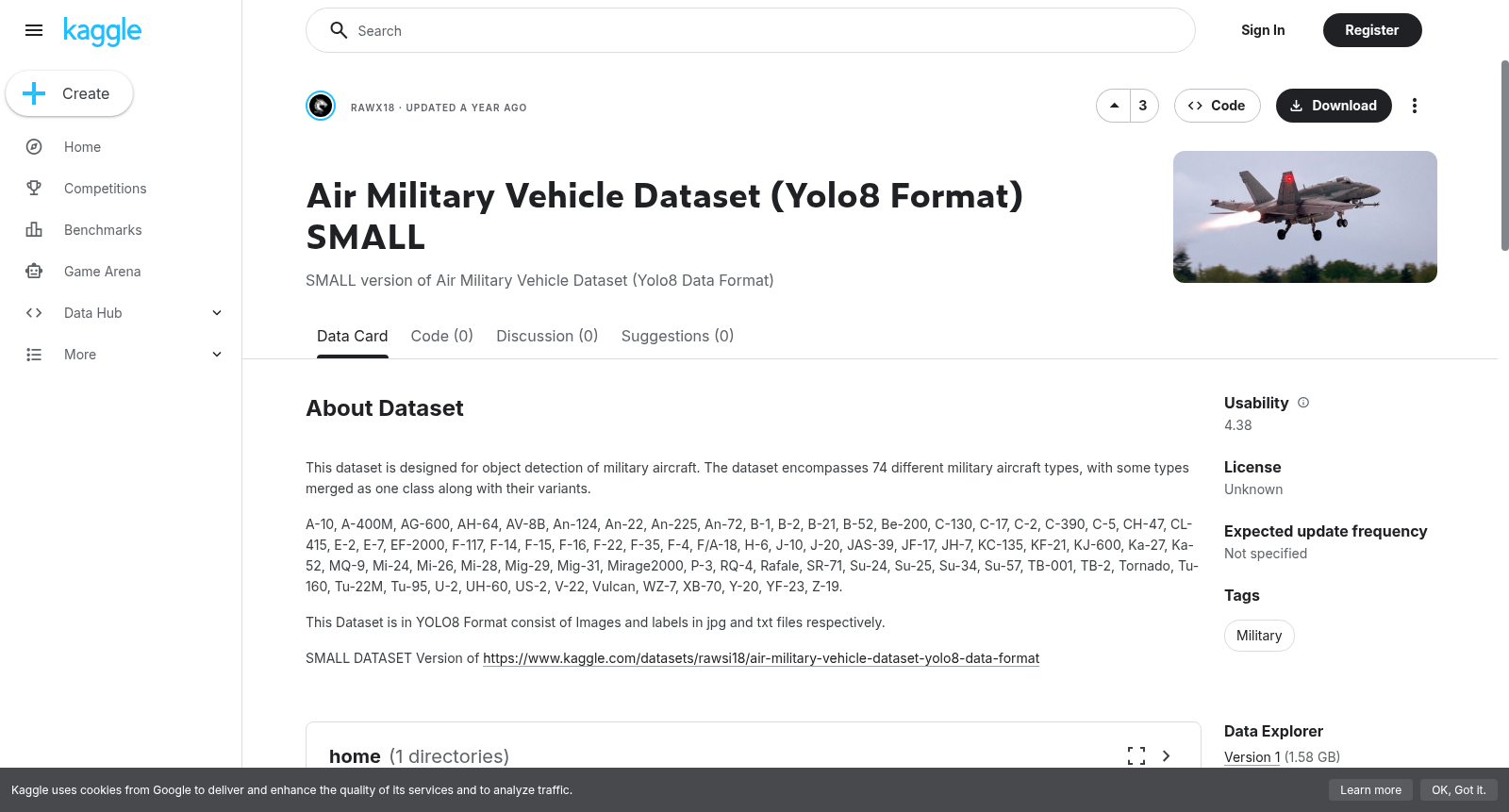Image resolution: width=1509 pixels, height=812 pixels.
Task: Switch to the Discussion (0) tab
Action: point(547,336)
